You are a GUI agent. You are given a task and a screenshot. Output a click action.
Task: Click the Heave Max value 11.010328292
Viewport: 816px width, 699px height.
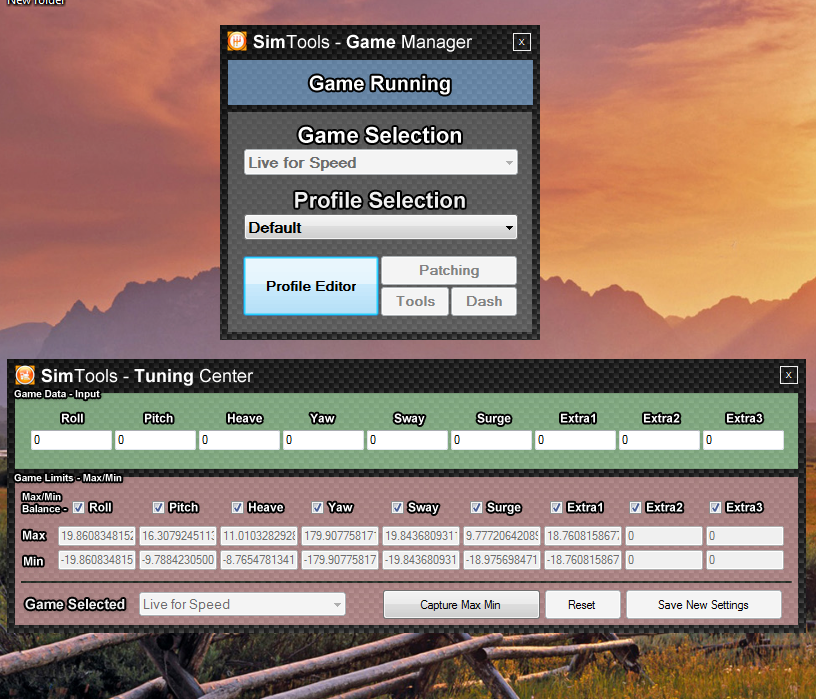259,536
